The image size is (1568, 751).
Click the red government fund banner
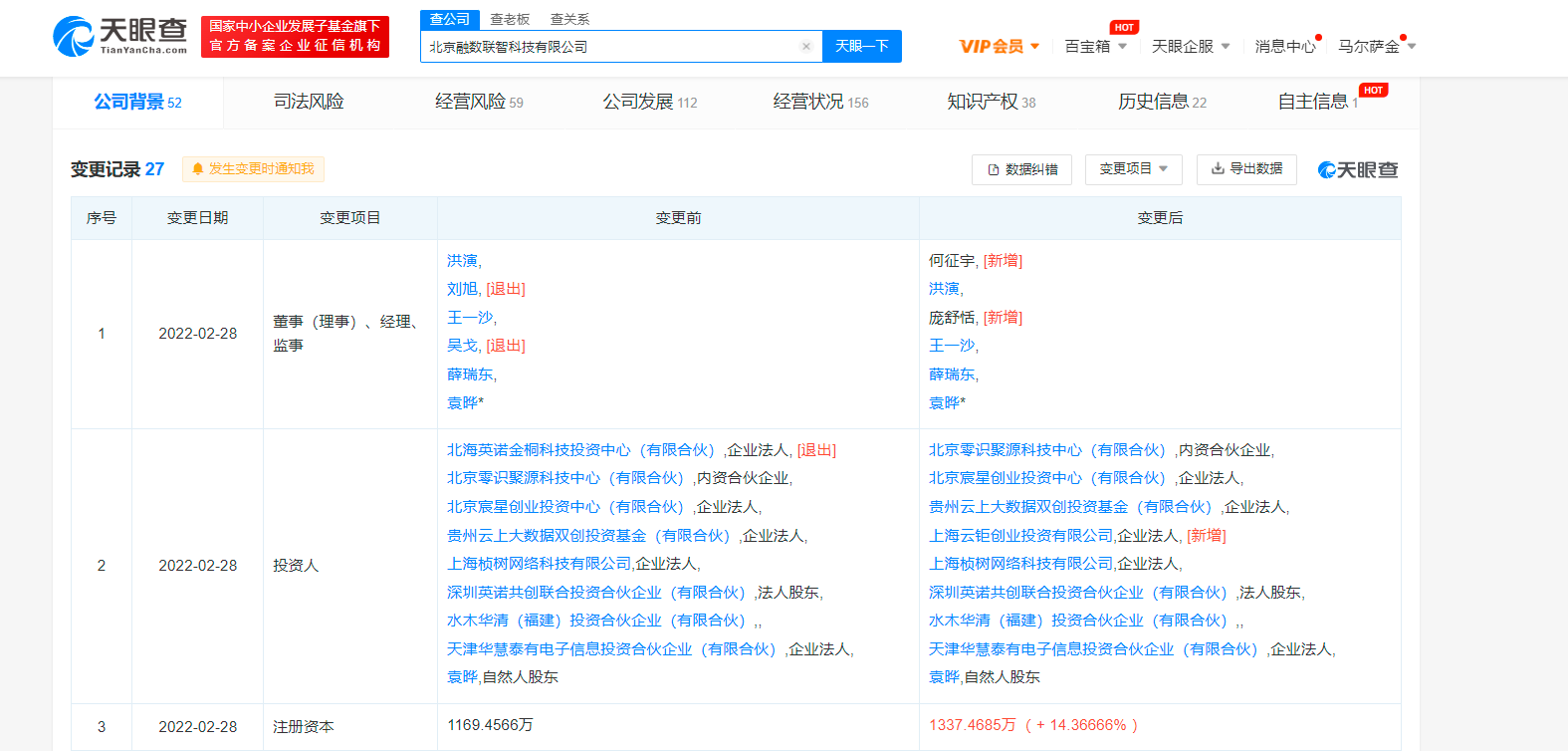coord(295,37)
